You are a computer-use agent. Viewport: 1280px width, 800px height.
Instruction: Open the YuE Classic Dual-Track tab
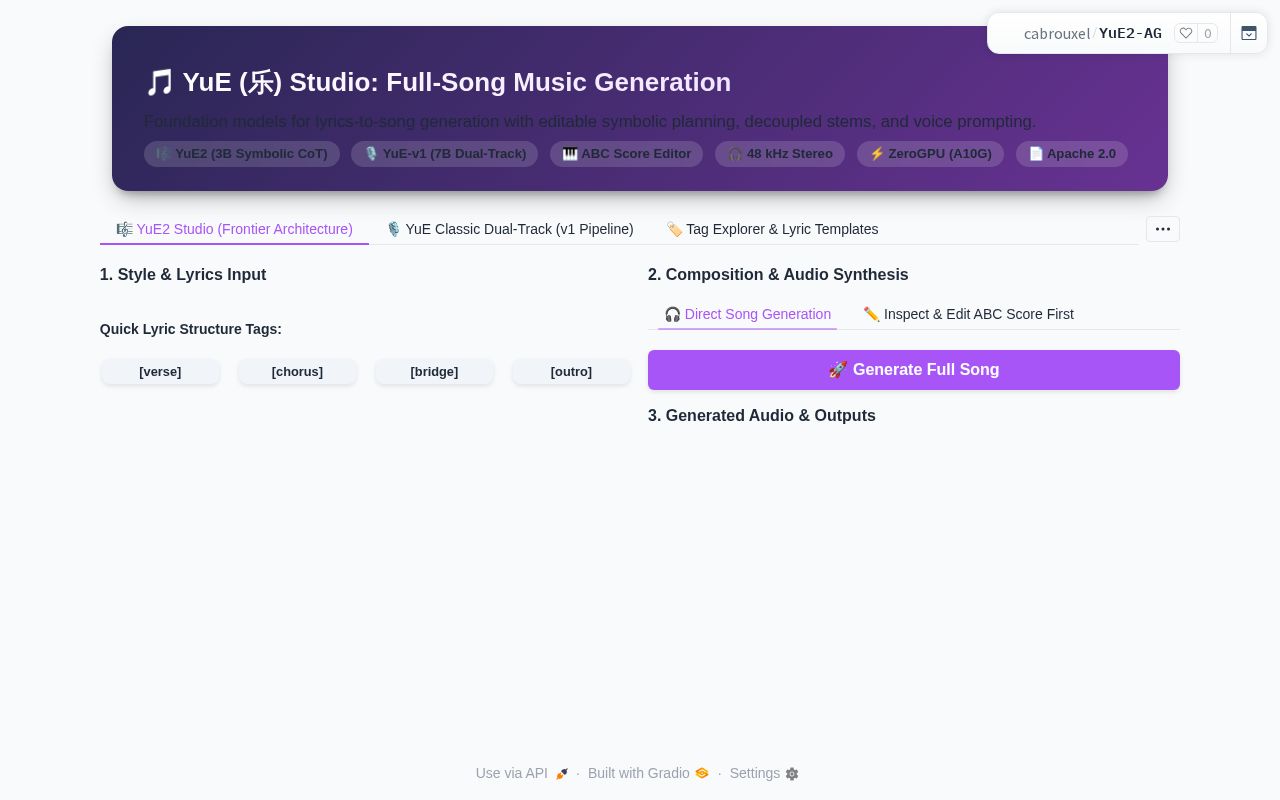(509, 229)
